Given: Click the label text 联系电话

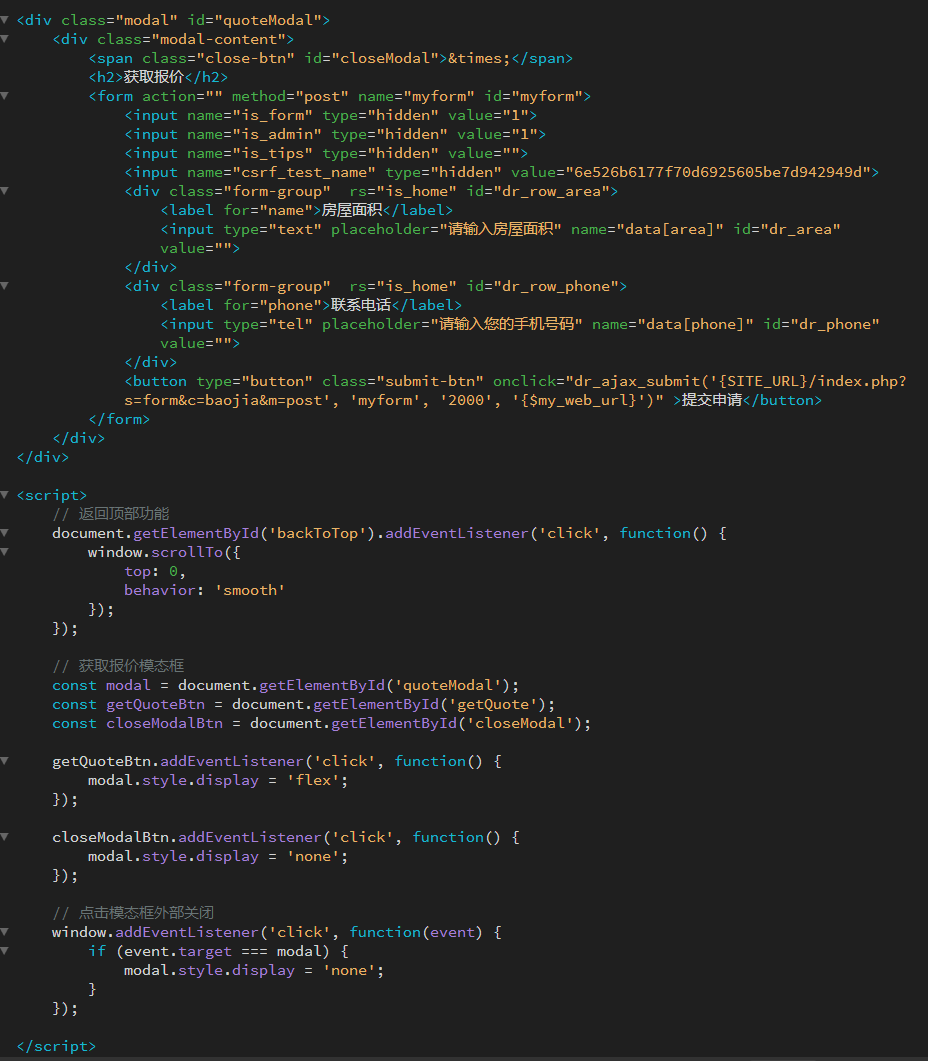Looking at the screenshot, I should 361,305.
